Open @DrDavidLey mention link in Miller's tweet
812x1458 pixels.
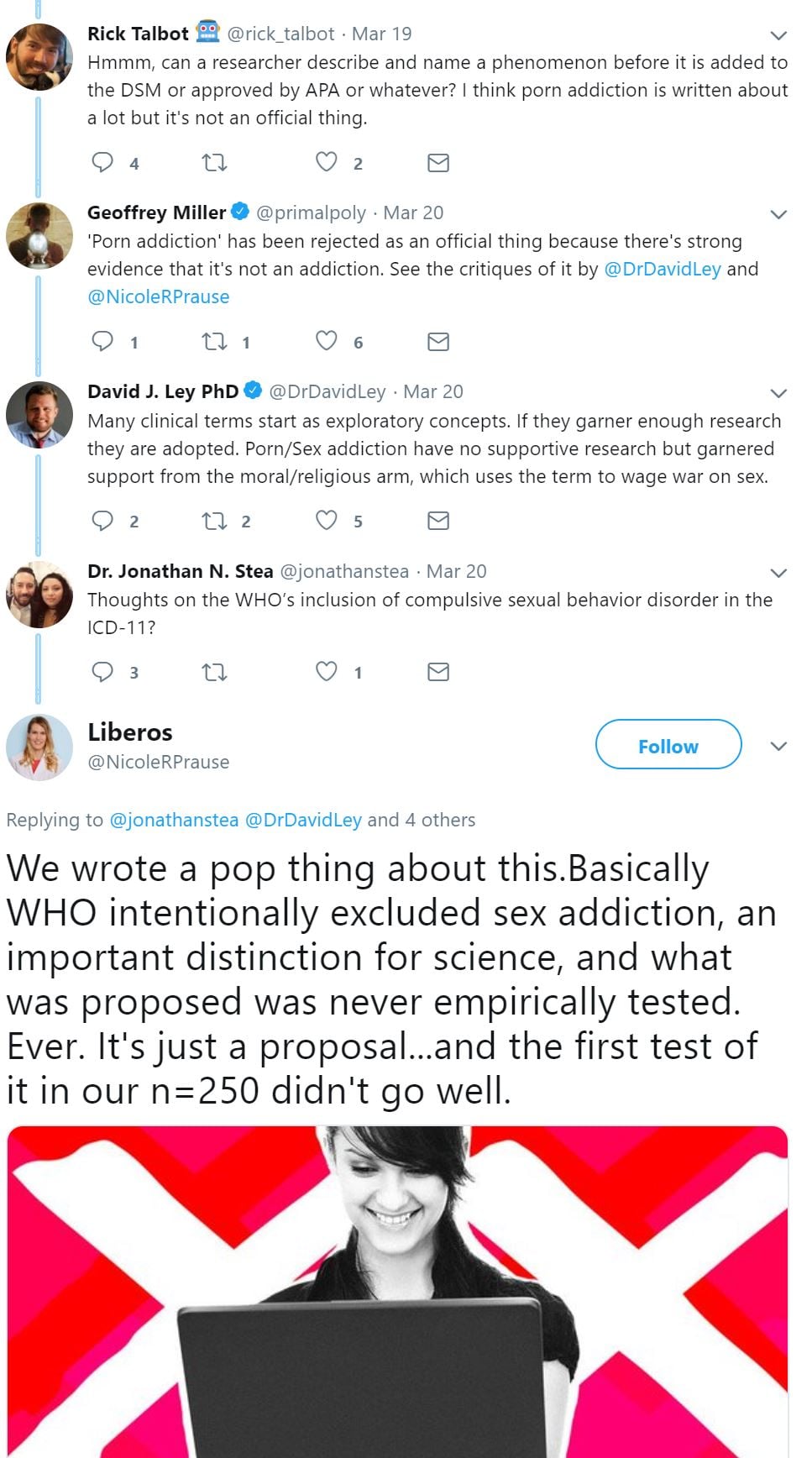(x=662, y=269)
